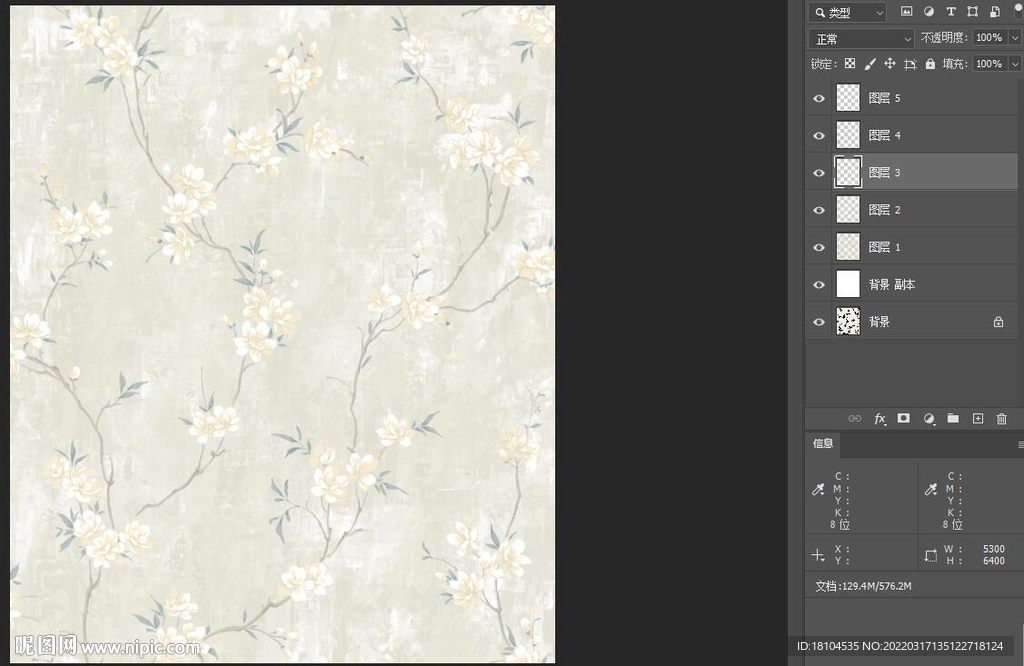
Task: Click the lock transparent pixels icon
Action: 850,64
